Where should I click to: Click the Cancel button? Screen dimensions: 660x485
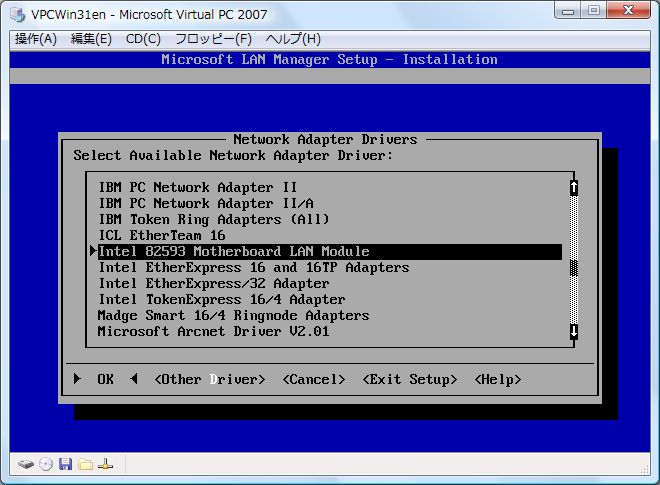click(x=314, y=379)
